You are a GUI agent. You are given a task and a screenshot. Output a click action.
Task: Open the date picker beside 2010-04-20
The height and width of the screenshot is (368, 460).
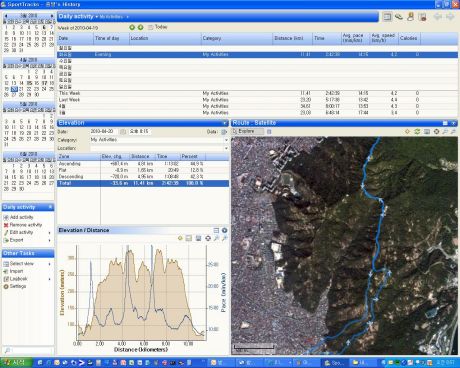pos(123,132)
